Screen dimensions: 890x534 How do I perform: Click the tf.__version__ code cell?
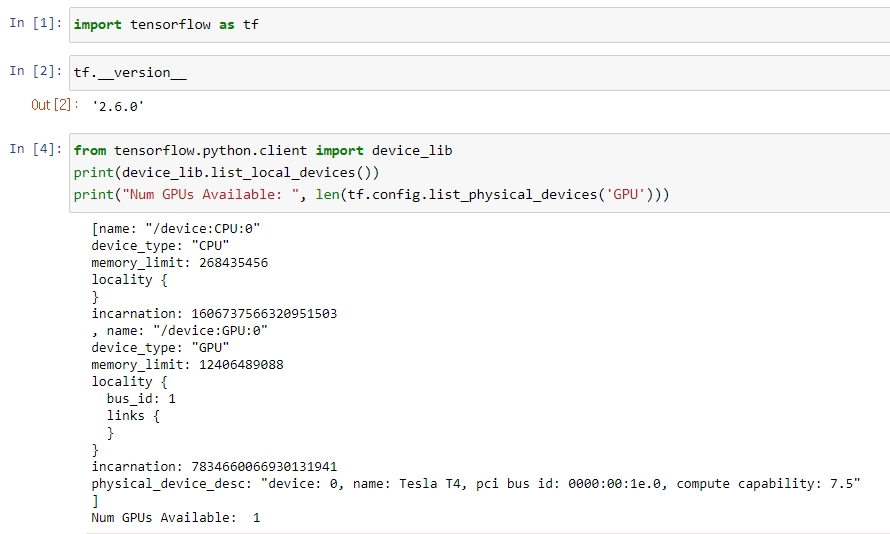(x=480, y=73)
